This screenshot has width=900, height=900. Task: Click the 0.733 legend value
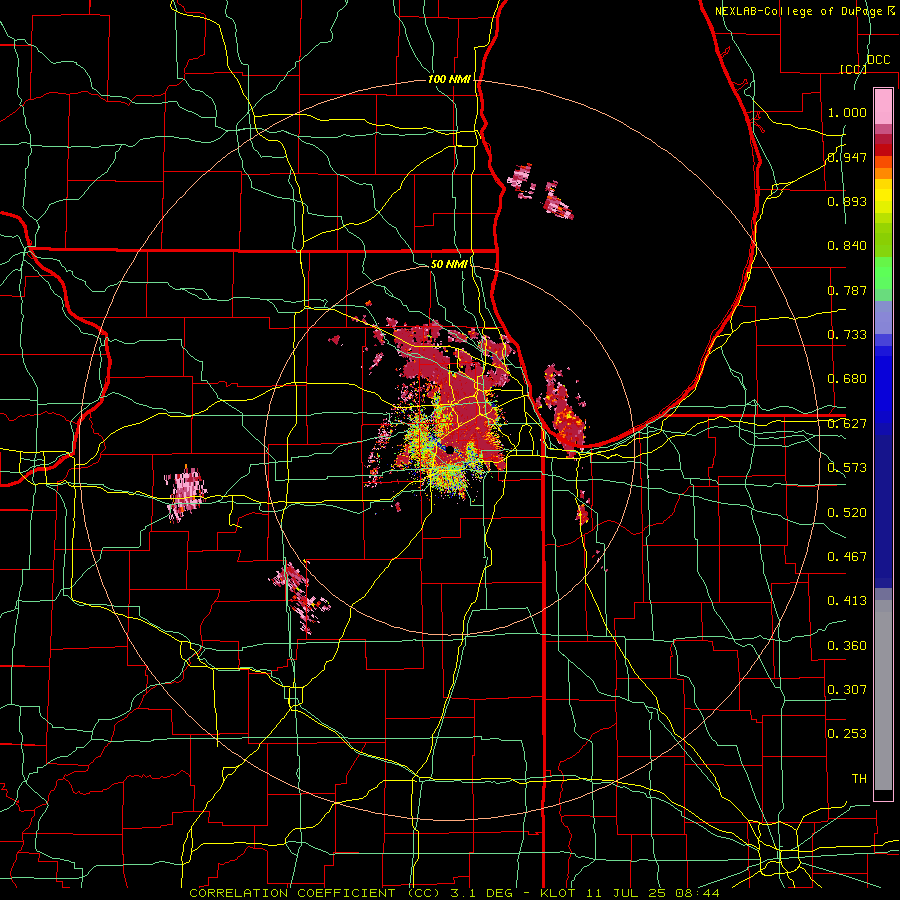[847, 335]
